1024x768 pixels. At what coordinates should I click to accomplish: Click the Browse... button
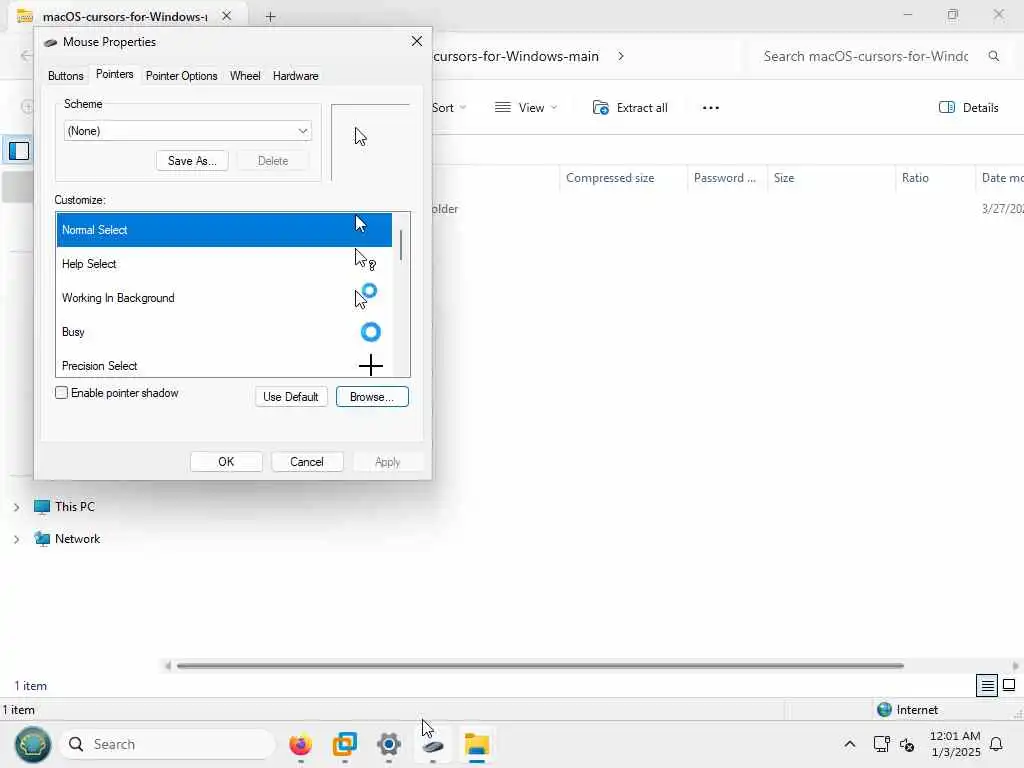372,396
